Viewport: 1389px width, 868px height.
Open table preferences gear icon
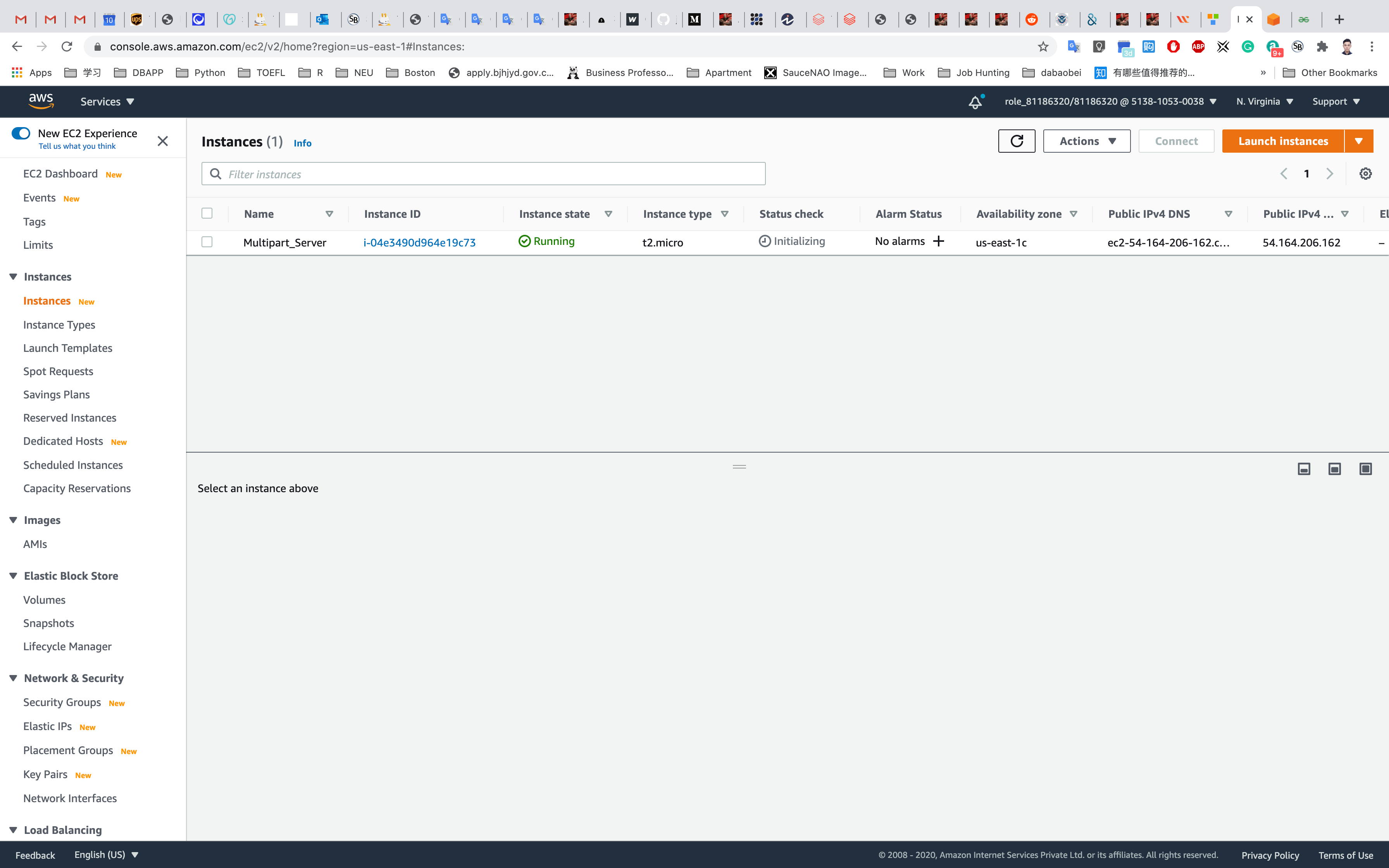coord(1365,174)
